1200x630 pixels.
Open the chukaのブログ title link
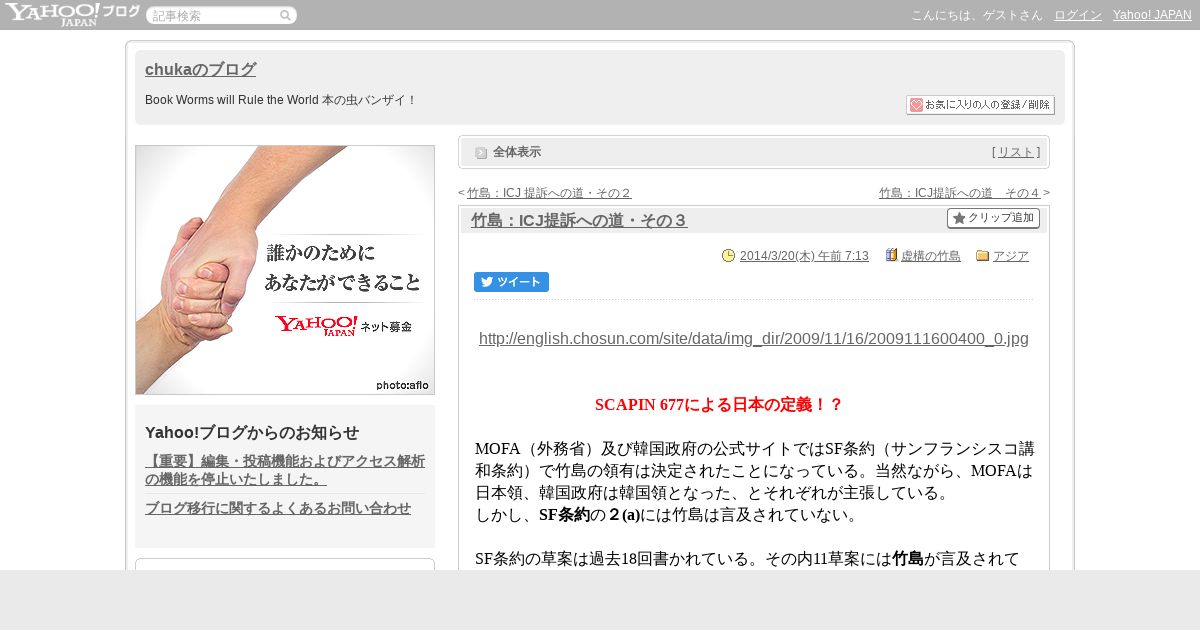click(200, 70)
